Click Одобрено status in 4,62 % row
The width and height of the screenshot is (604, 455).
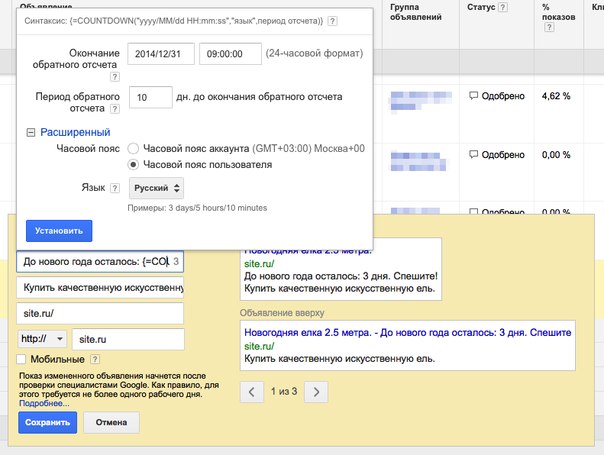(503, 96)
